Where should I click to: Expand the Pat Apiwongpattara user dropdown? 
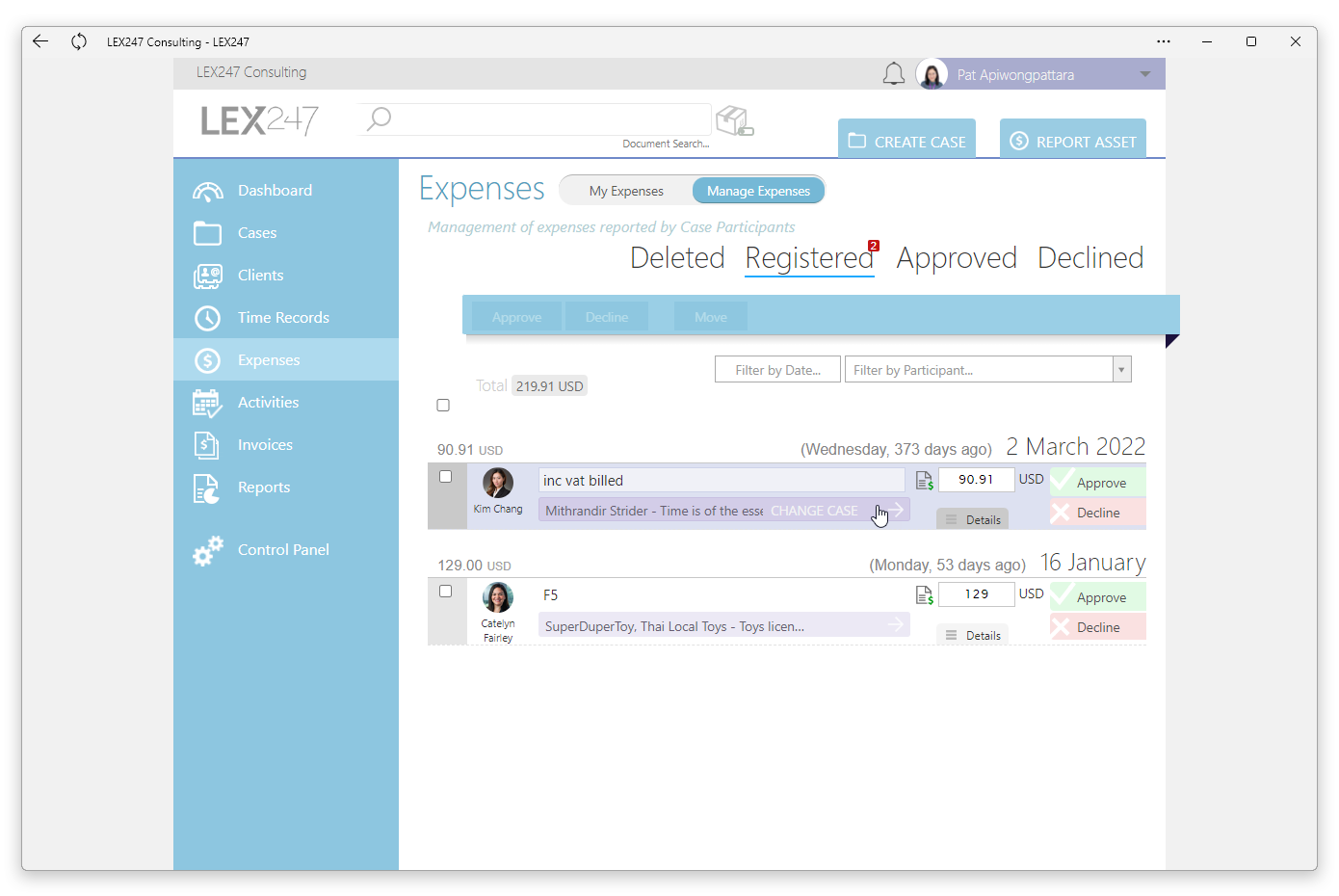[1144, 74]
